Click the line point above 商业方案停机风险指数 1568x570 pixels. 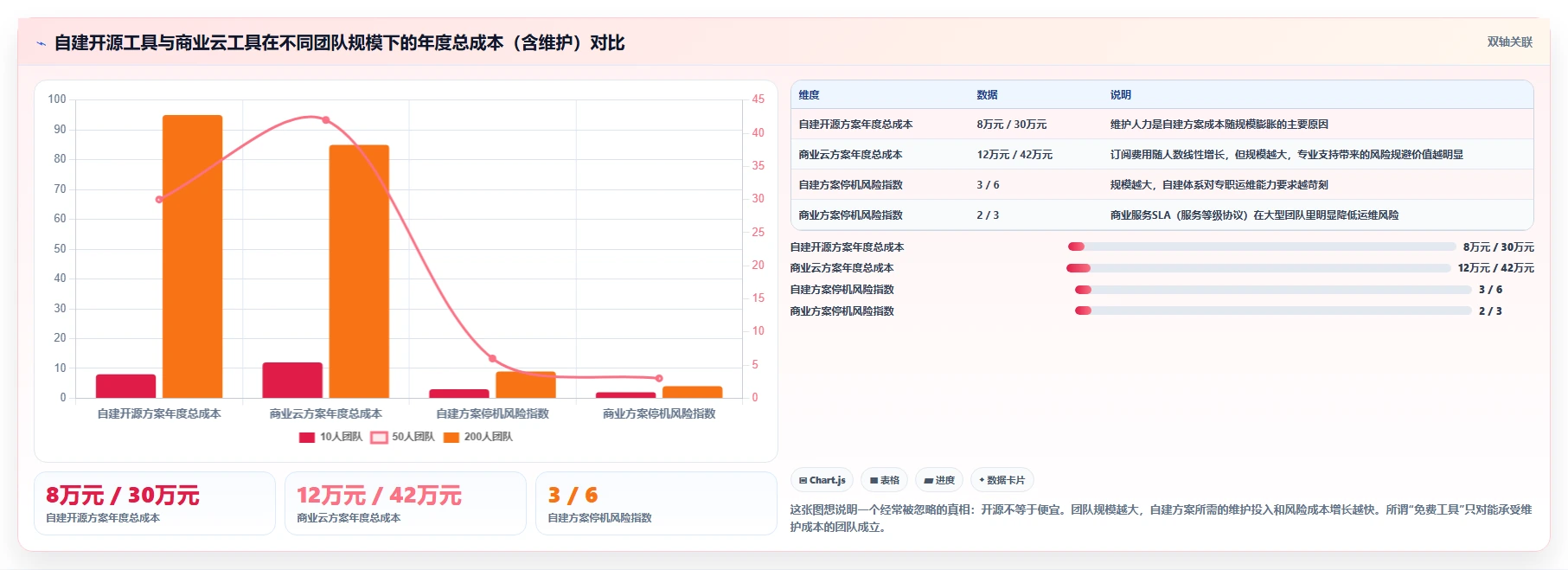[x=659, y=378]
